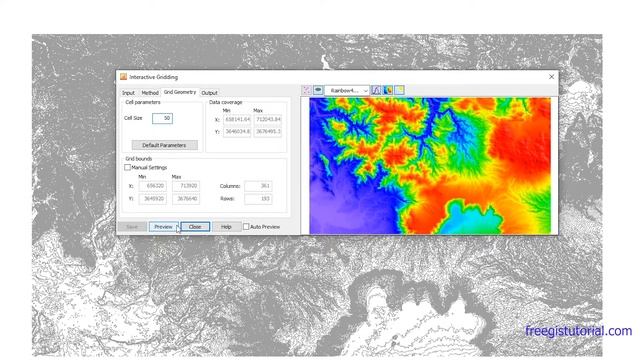
Task: Click the scatter points icon in preview toolbar
Action: 306,90
